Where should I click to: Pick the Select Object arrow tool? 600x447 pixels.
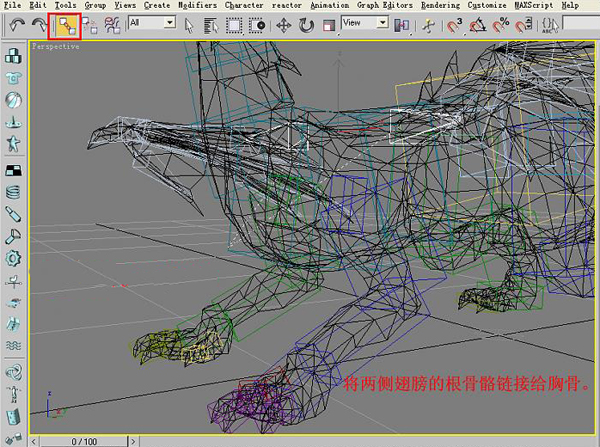coord(189,26)
